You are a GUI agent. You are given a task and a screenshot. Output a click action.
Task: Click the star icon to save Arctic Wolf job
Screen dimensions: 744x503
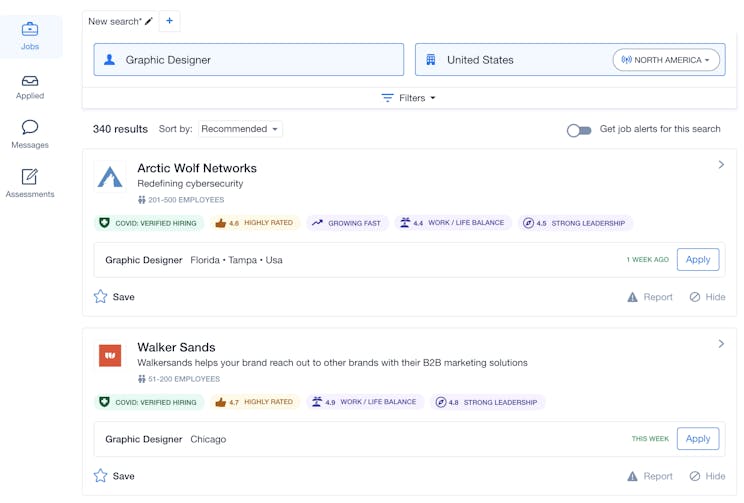pyautogui.click(x=101, y=297)
